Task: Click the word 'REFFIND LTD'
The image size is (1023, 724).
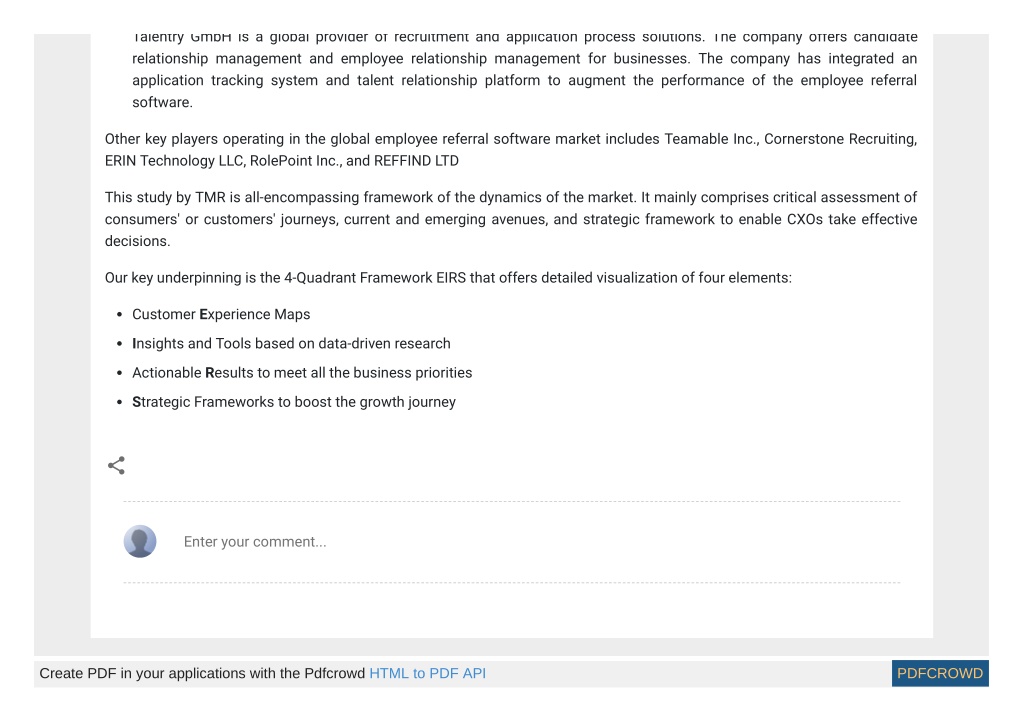Action: click(x=416, y=161)
